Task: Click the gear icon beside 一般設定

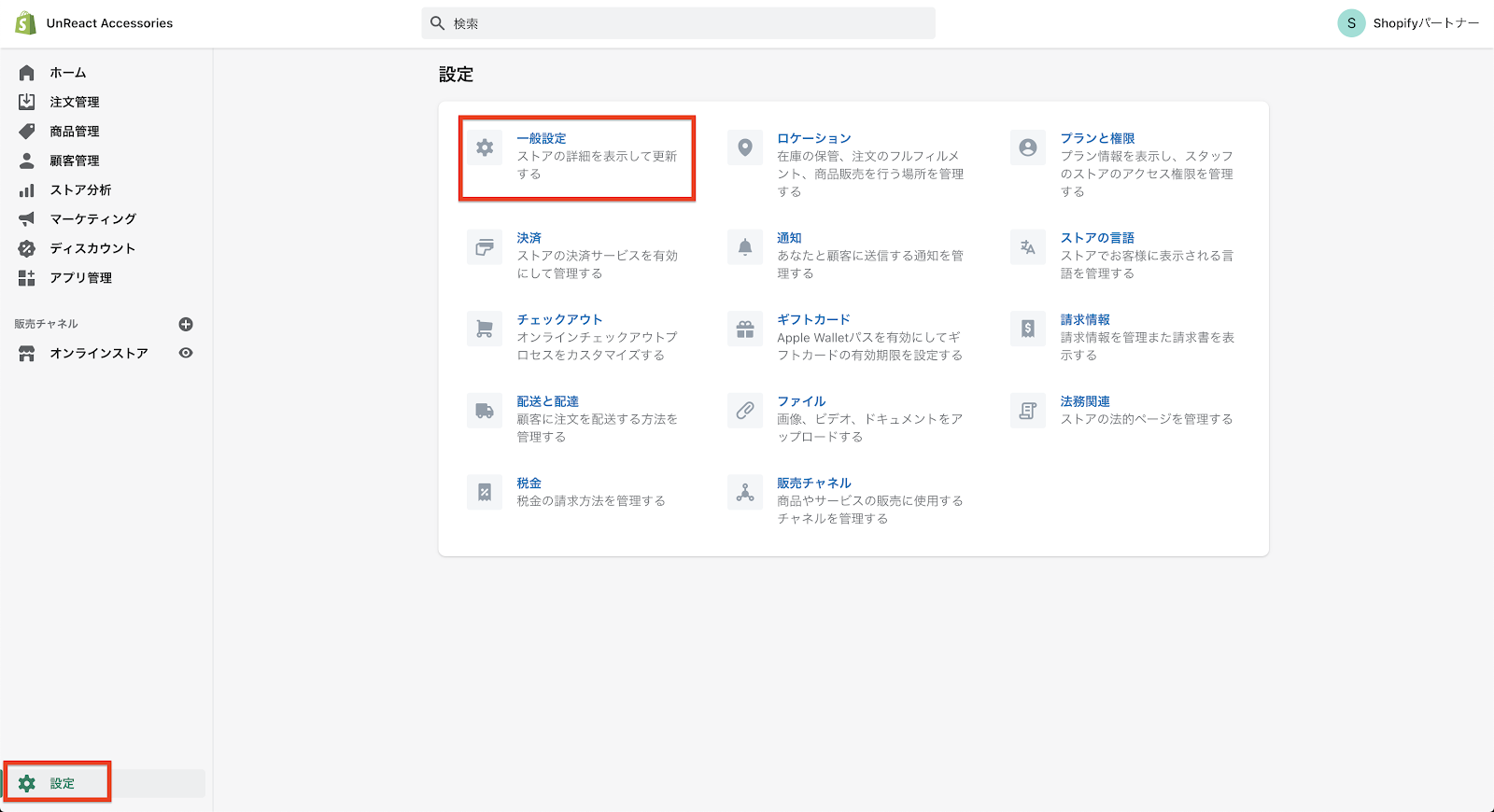Action: click(x=485, y=147)
